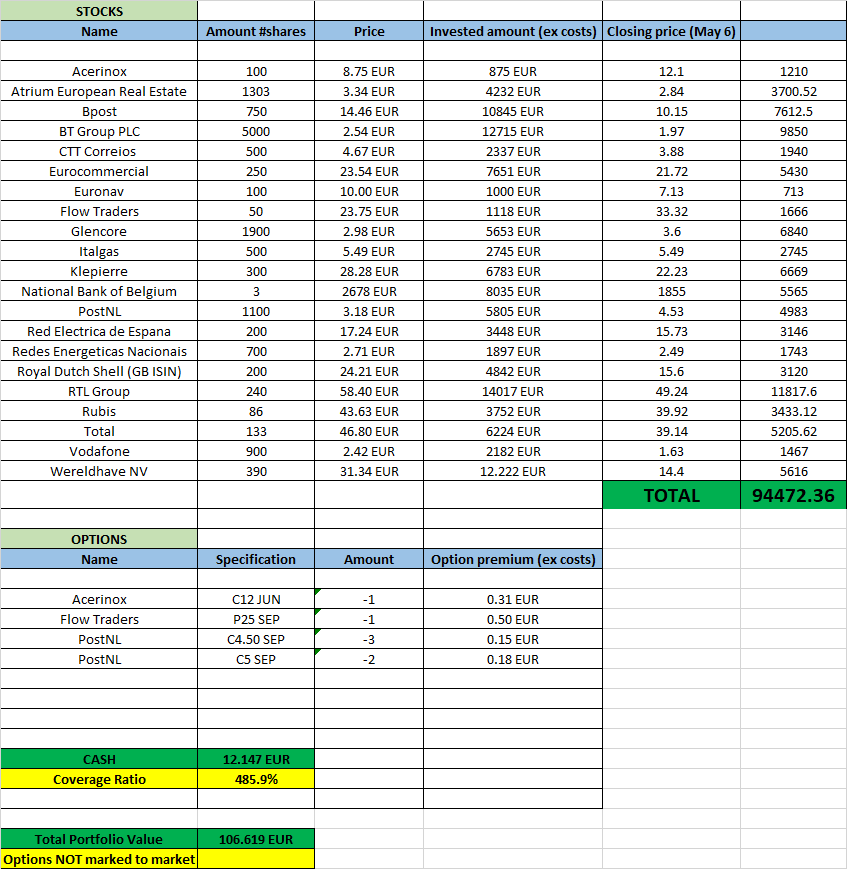Image resolution: width=847 pixels, height=869 pixels.
Task: Click 'Royal Dutch Shell (GB ISIN)' cell
Action: click(x=99, y=370)
